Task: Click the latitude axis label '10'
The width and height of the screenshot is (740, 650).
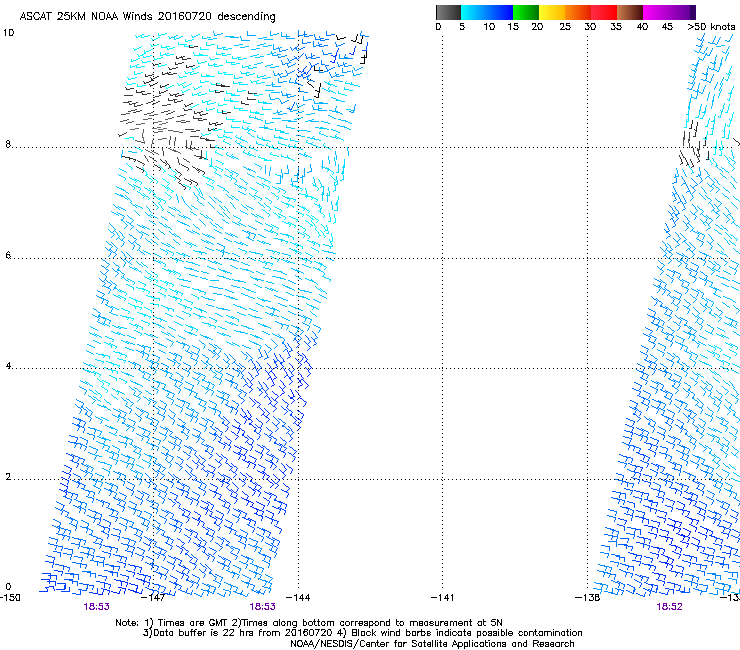Action: [x=8, y=33]
